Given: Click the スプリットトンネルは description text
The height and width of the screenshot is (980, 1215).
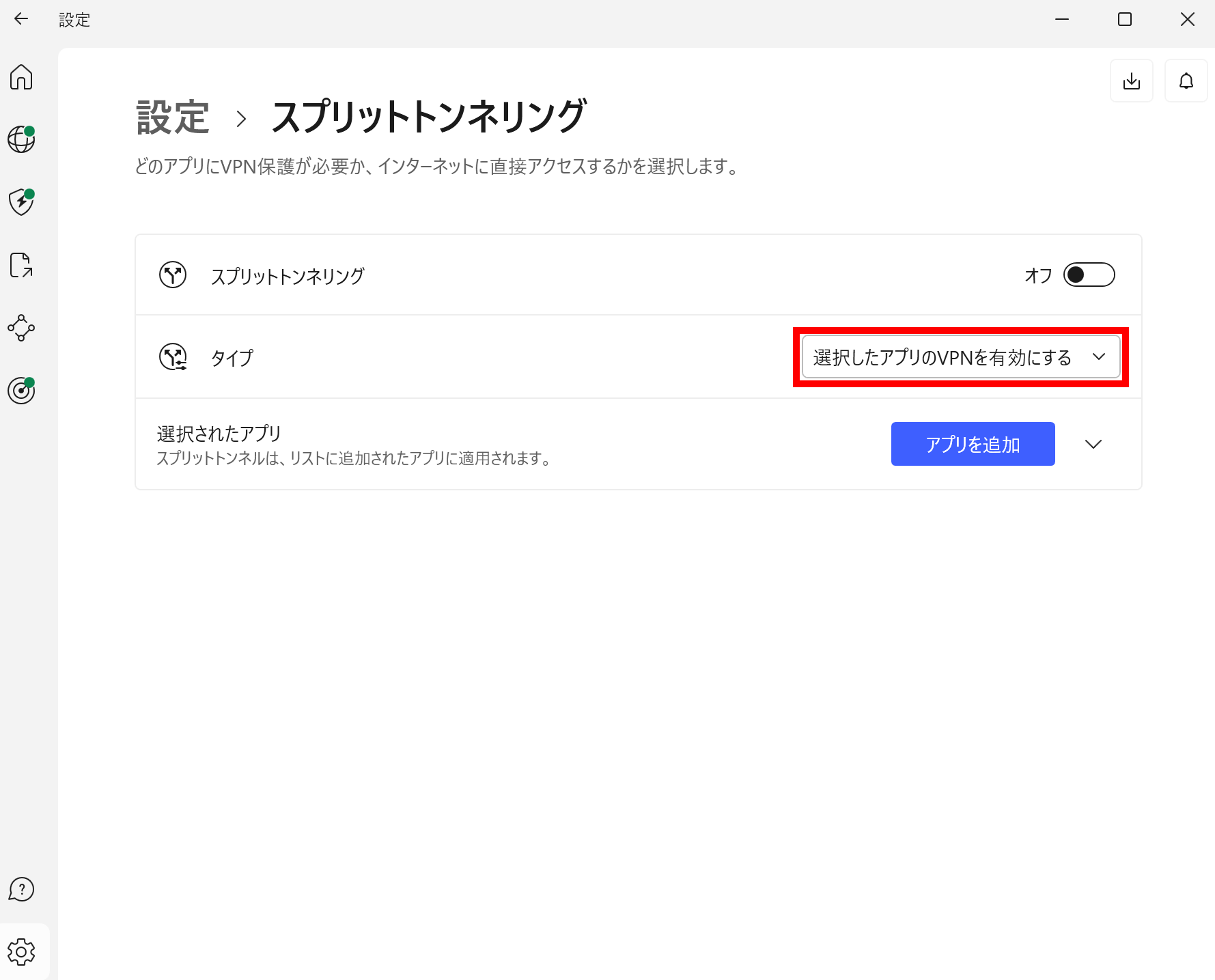Looking at the screenshot, I should (x=354, y=458).
